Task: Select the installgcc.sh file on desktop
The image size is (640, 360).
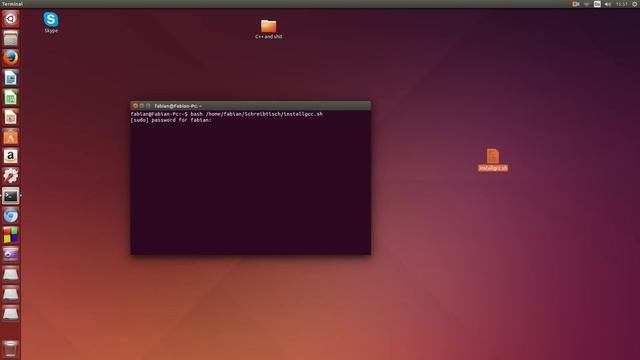Action: (x=493, y=160)
